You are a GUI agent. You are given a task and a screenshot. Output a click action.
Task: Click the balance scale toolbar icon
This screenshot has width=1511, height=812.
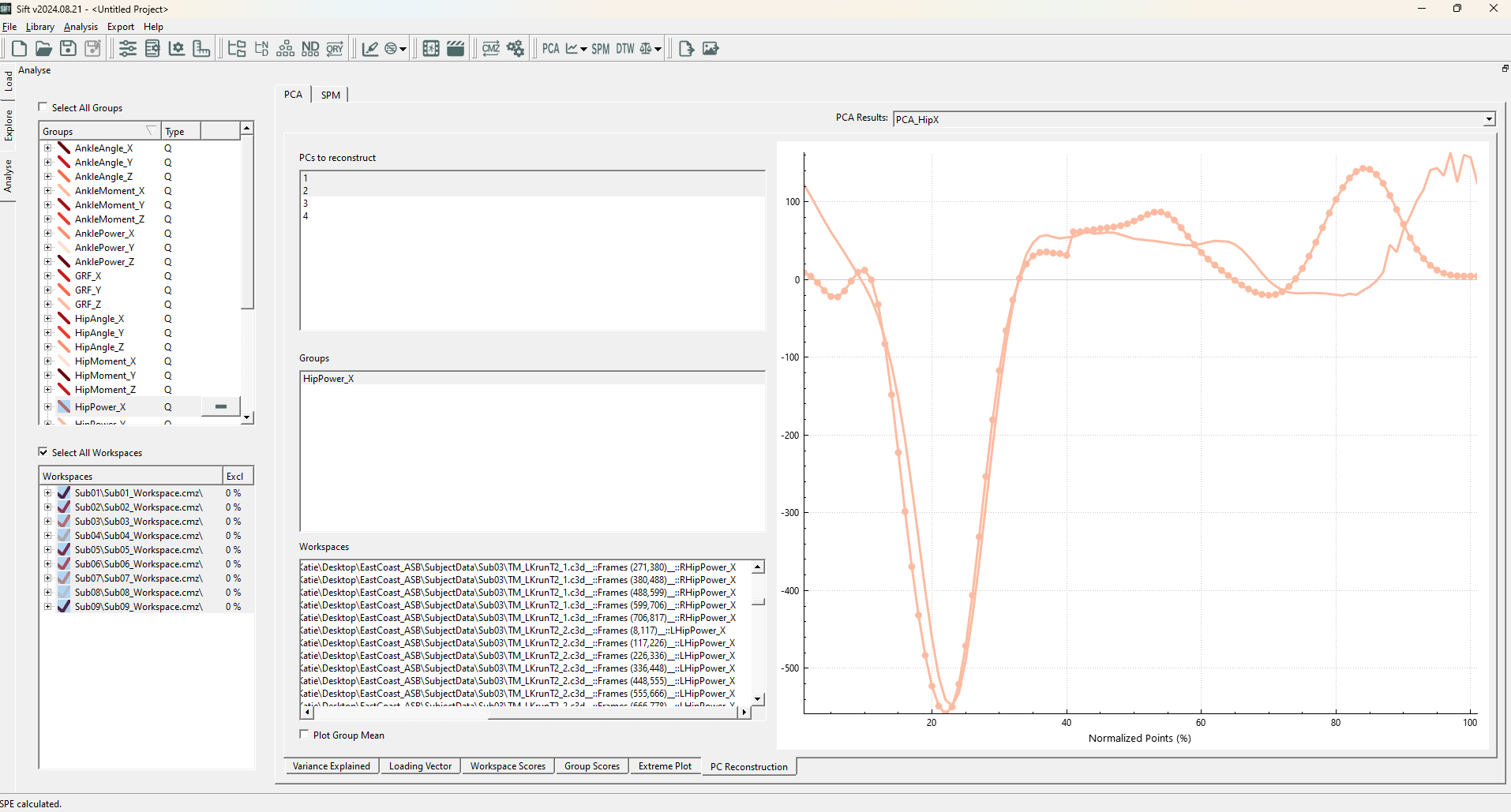[646, 48]
